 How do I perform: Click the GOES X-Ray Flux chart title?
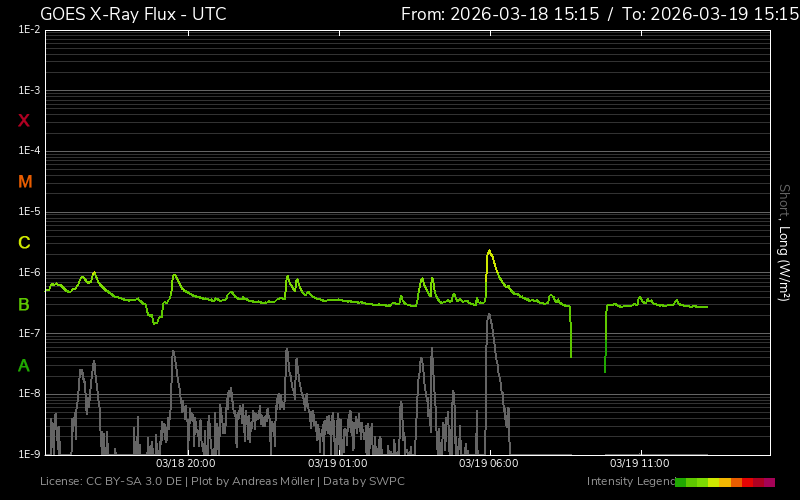[133, 14]
